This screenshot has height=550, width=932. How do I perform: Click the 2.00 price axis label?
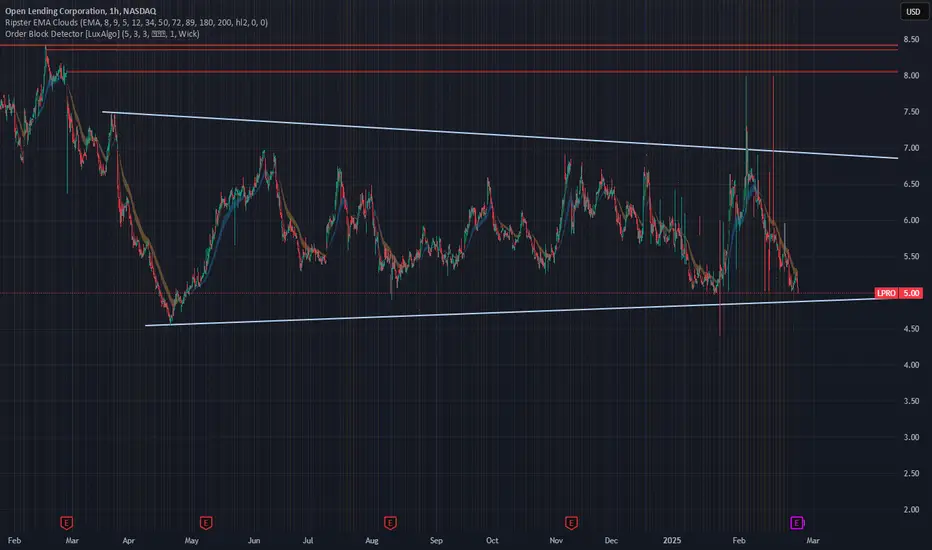(x=911, y=510)
